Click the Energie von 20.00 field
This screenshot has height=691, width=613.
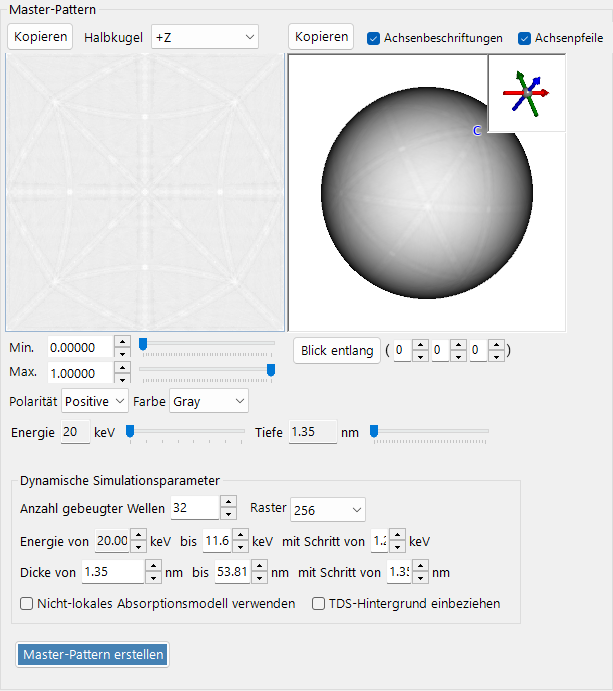click(112, 541)
